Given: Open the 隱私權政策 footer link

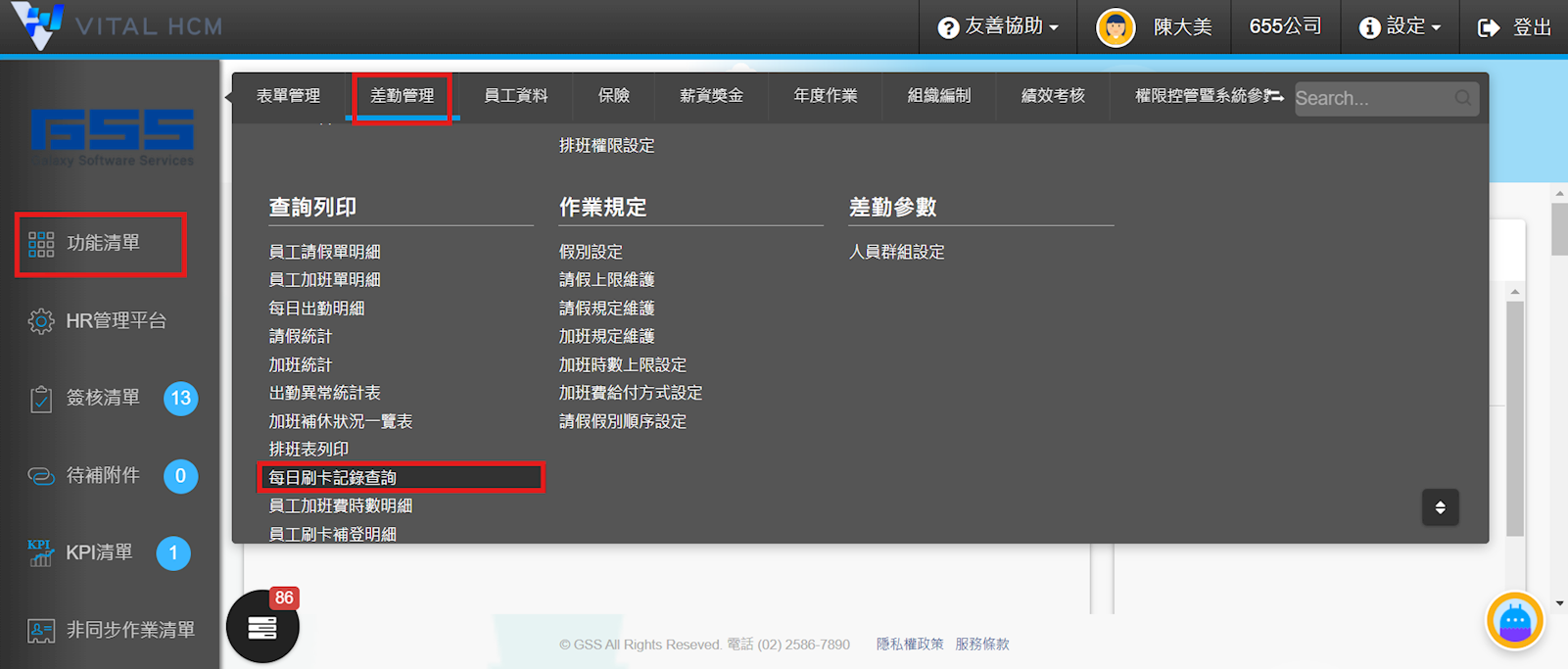Looking at the screenshot, I should 910,645.
